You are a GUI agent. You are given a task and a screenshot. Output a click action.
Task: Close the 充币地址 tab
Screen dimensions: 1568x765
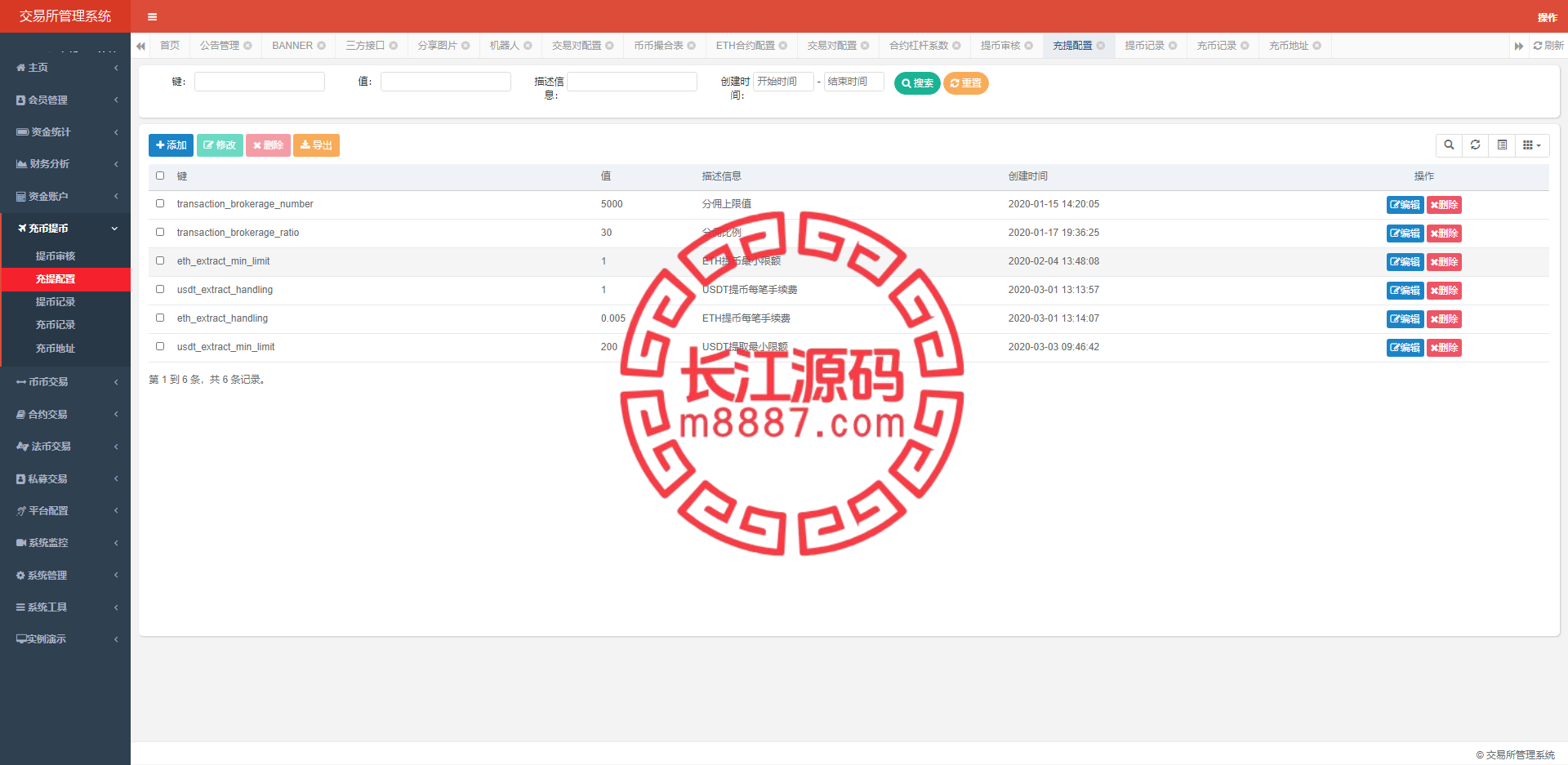coord(1316,46)
